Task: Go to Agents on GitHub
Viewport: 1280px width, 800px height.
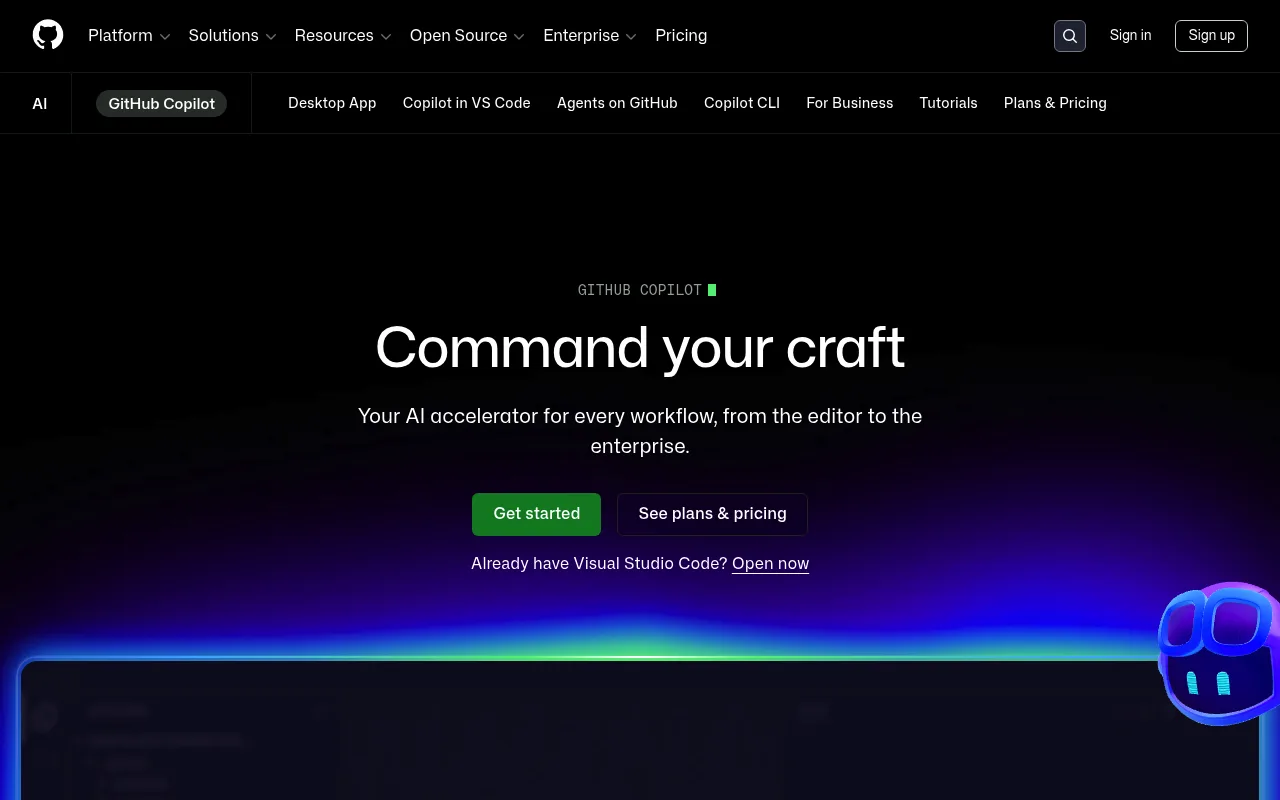Action: point(617,103)
